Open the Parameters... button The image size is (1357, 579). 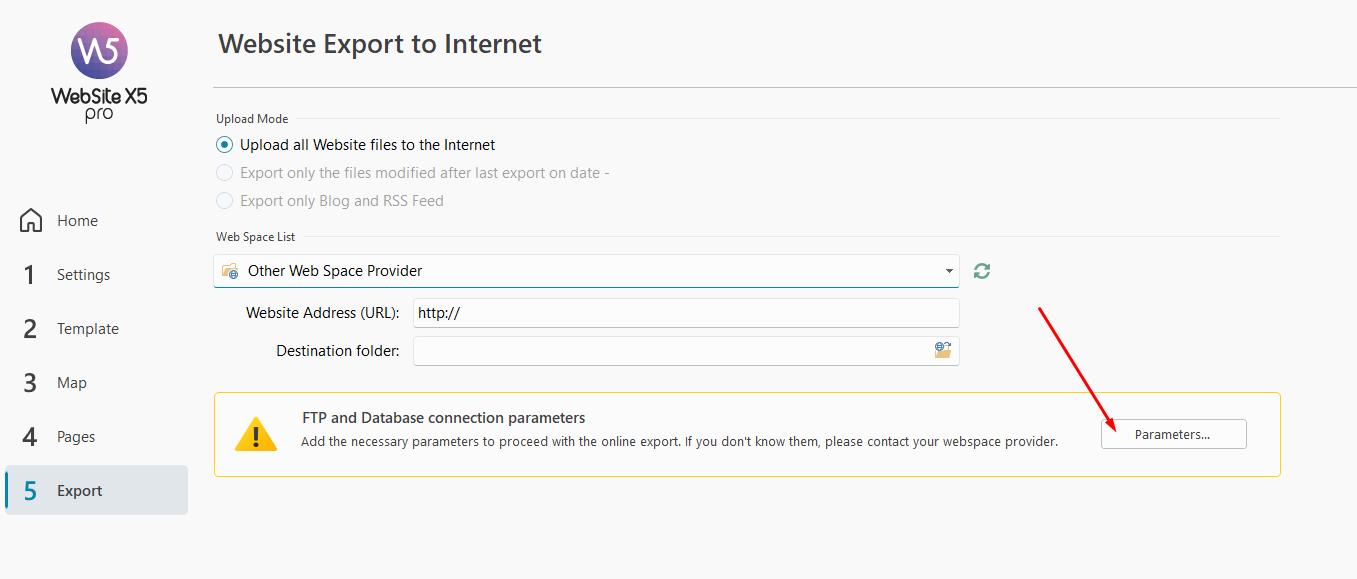point(1173,435)
